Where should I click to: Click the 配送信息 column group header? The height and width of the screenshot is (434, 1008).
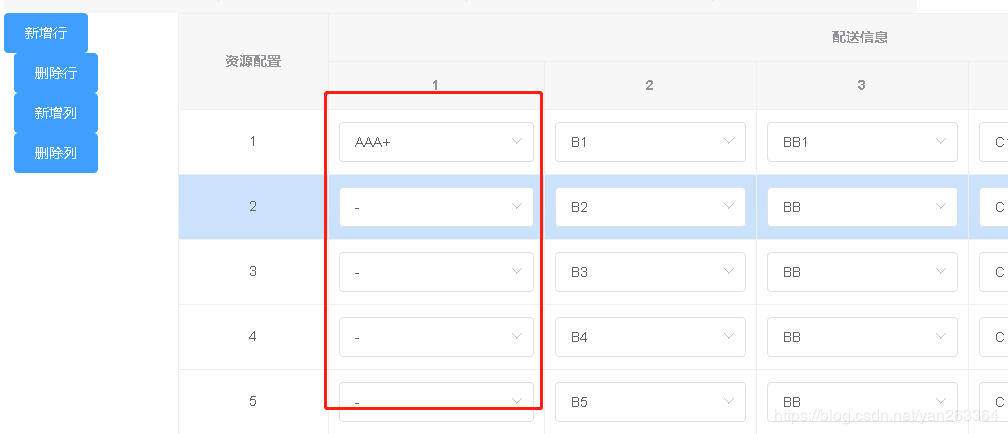pyautogui.click(x=860, y=38)
